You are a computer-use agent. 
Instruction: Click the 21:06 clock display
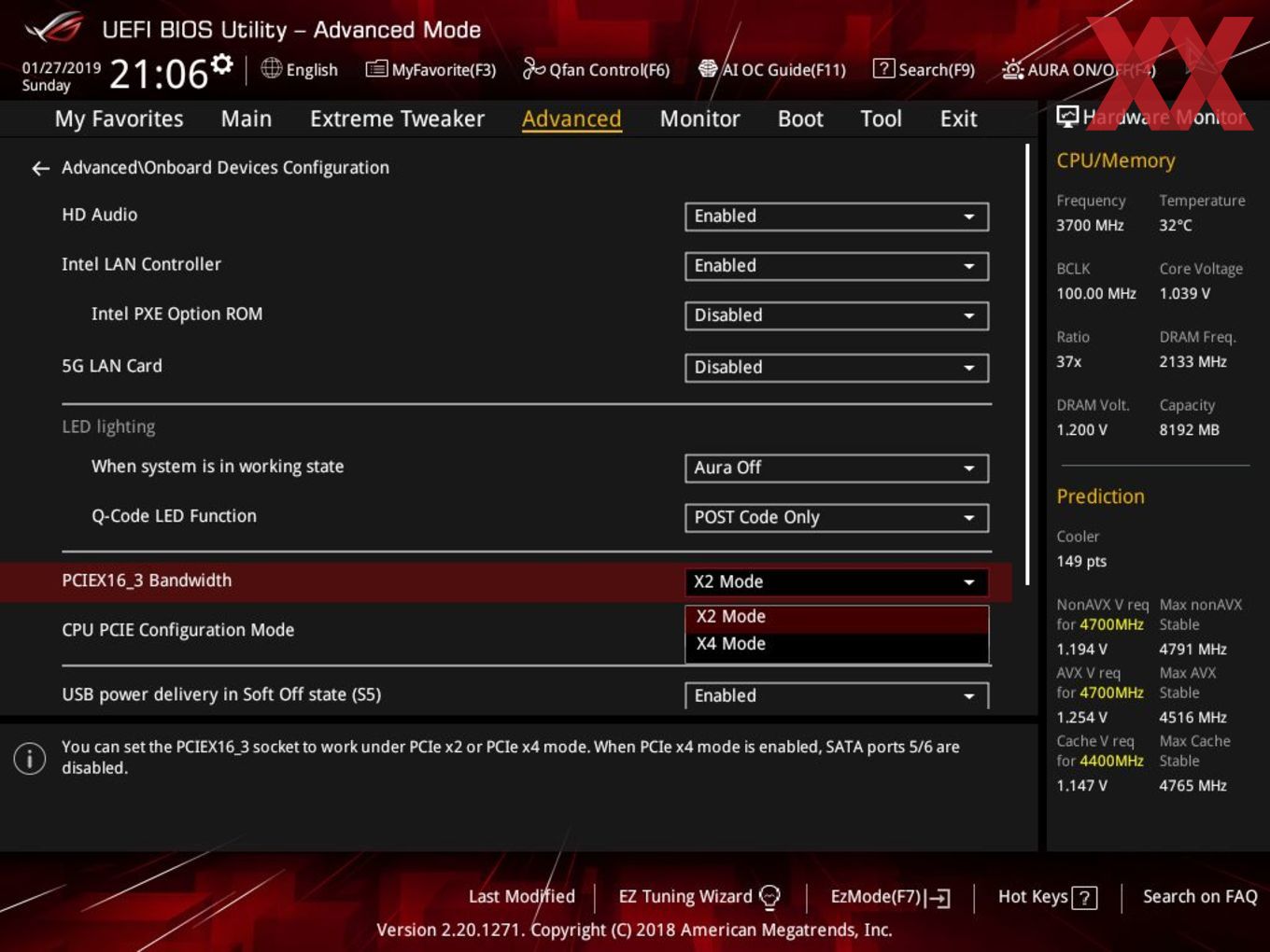pyautogui.click(x=158, y=74)
